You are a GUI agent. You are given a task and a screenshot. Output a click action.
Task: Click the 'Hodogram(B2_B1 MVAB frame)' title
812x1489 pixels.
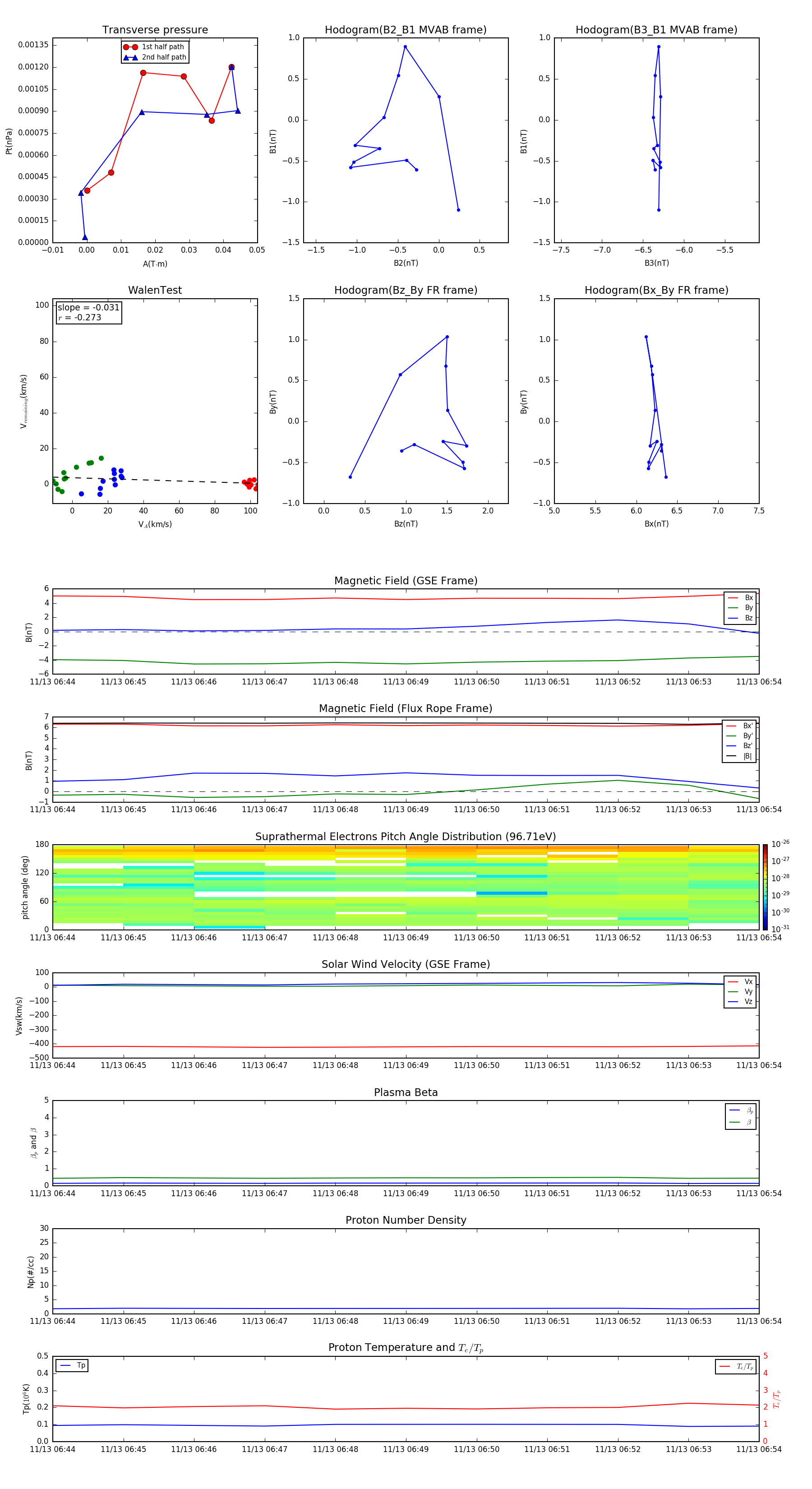coord(406,30)
